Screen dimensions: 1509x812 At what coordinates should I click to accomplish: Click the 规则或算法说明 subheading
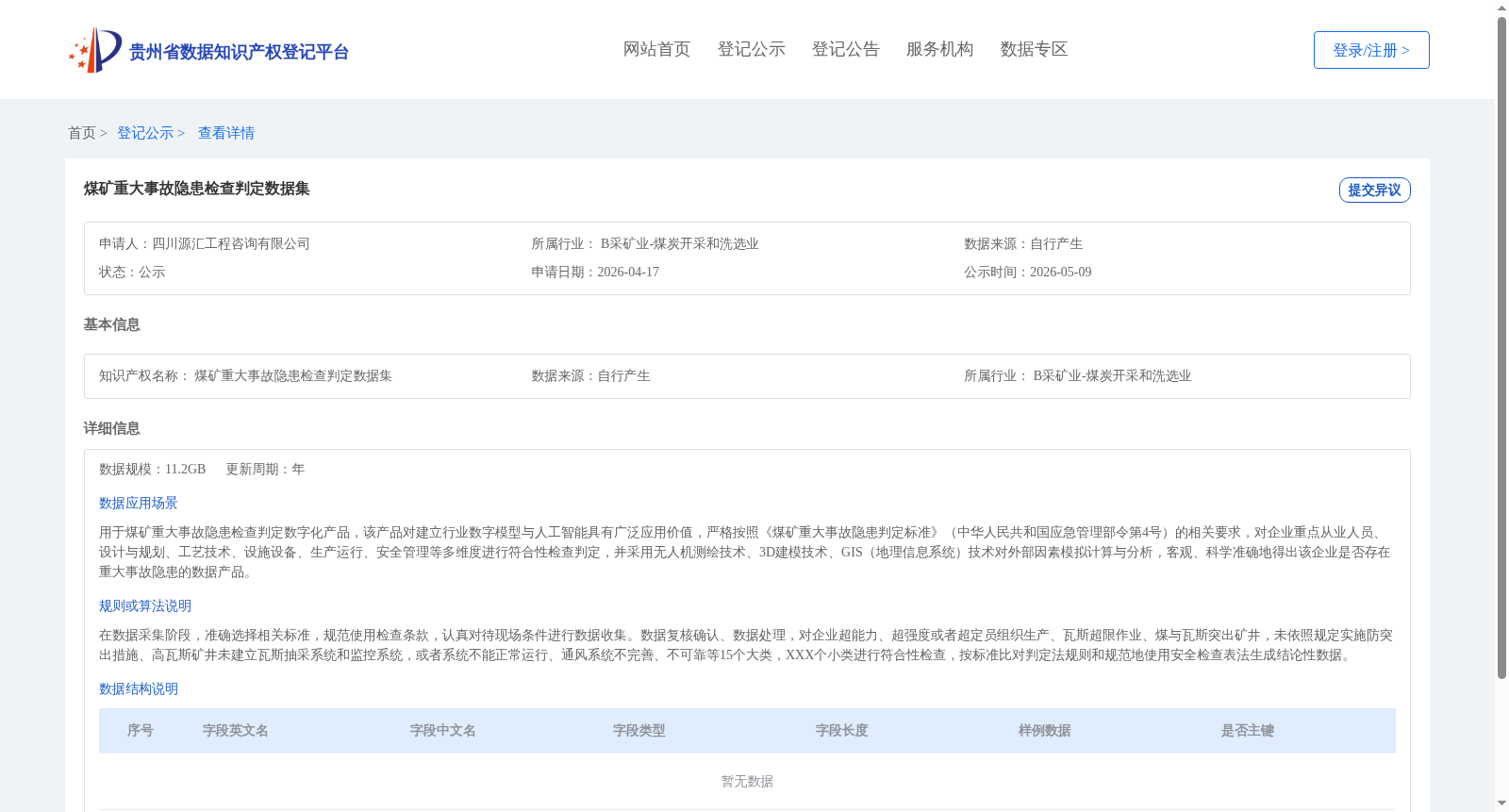point(145,605)
